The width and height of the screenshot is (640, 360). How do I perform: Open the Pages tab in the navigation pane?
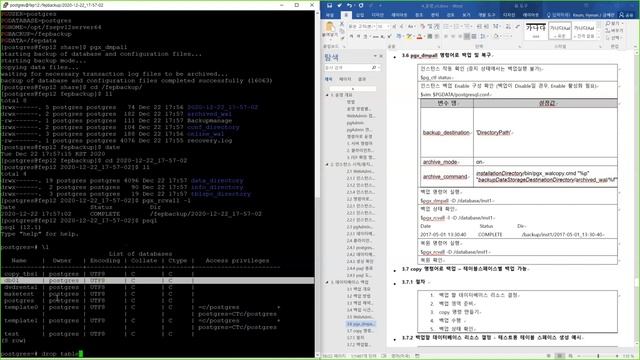pyautogui.click(x=345, y=79)
